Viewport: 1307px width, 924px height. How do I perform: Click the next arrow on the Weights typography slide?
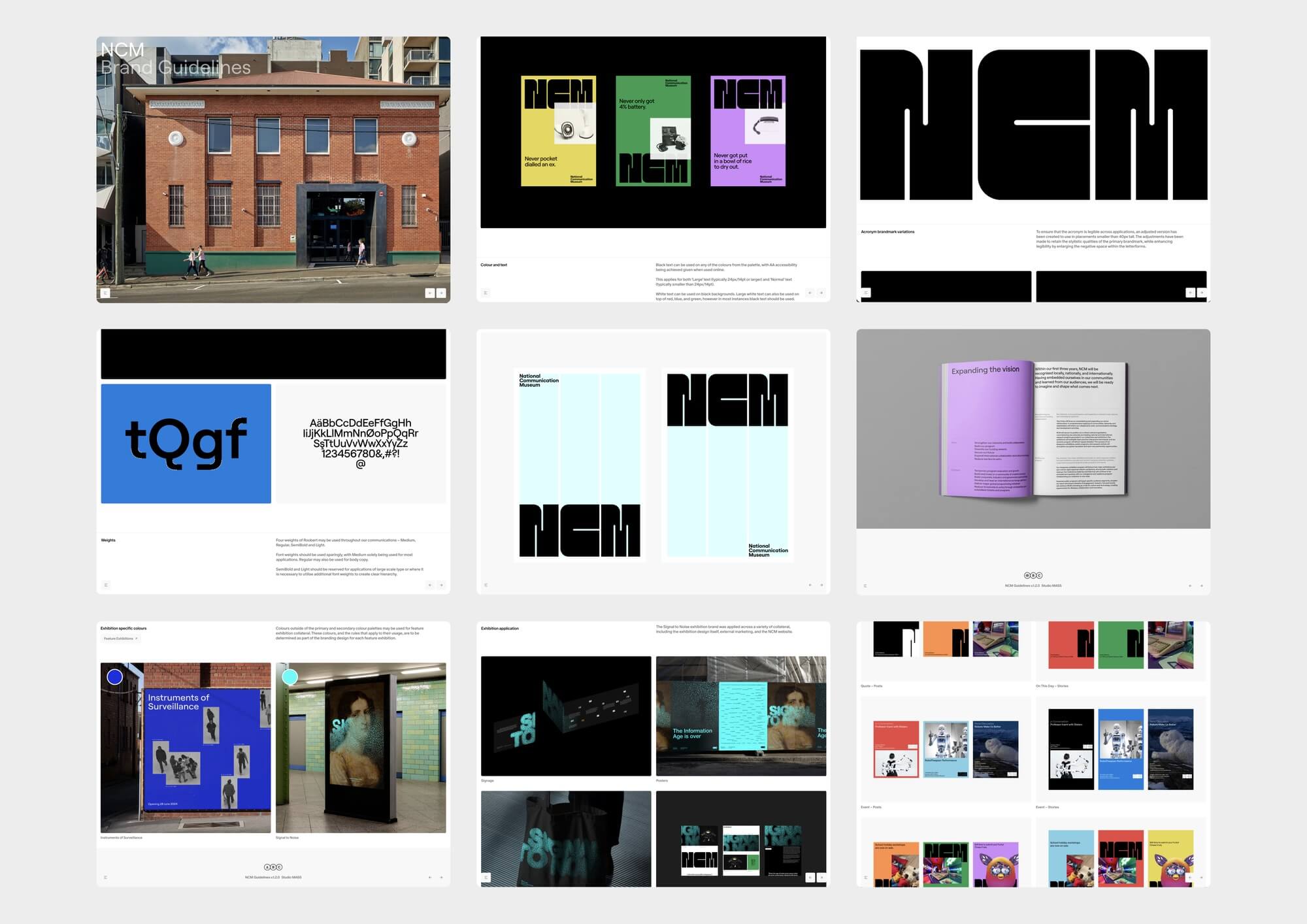tap(441, 585)
